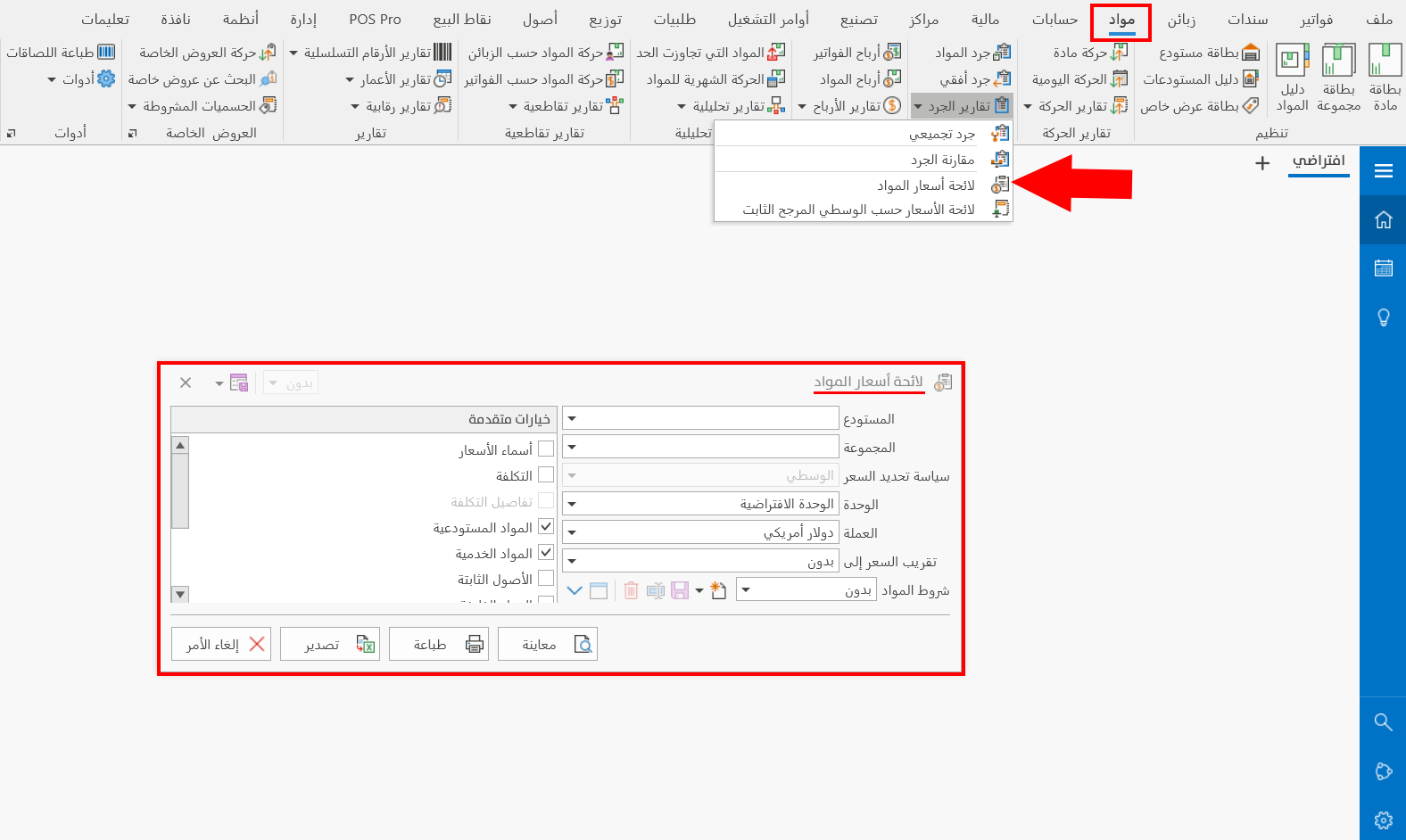
Task: Open دليل المواد (items guide) icon
Action: 1292,78
